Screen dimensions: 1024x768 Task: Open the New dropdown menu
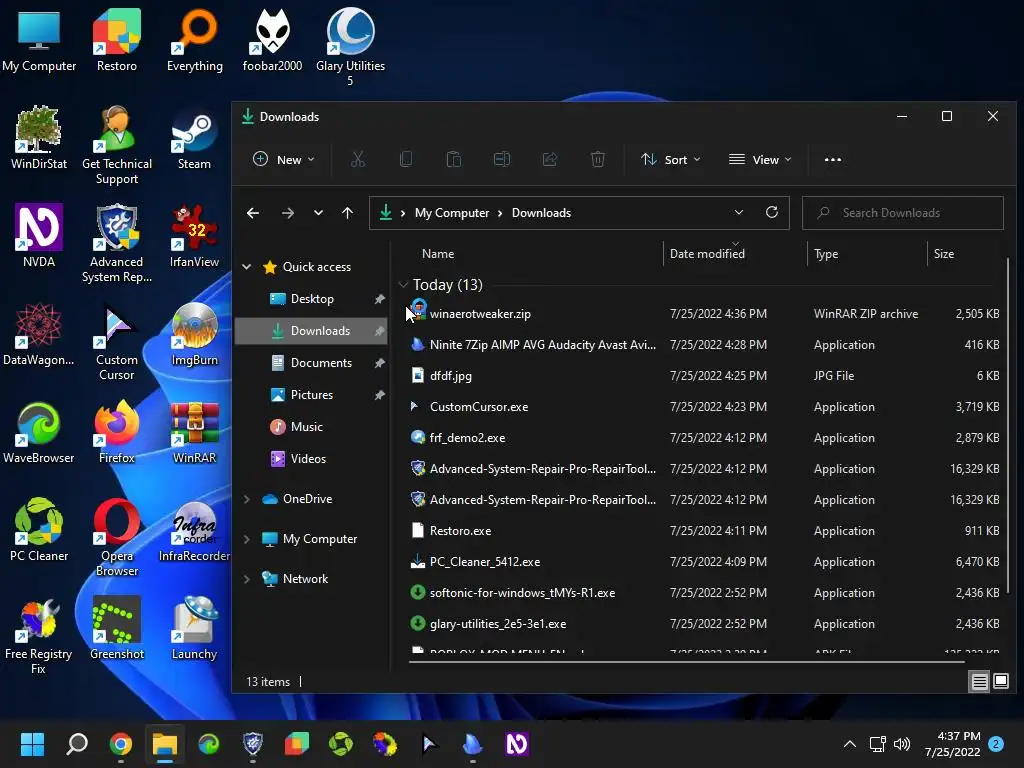click(283, 159)
